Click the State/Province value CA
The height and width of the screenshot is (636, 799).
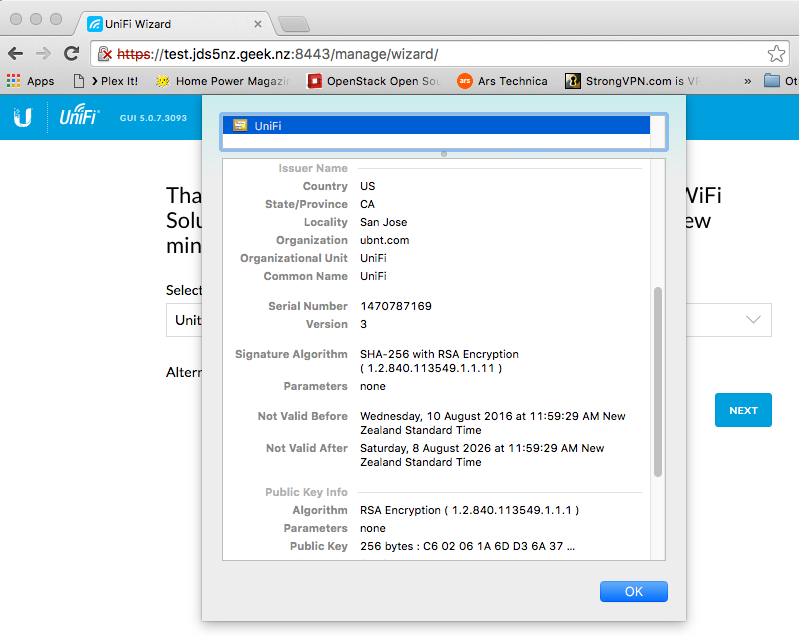367,204
